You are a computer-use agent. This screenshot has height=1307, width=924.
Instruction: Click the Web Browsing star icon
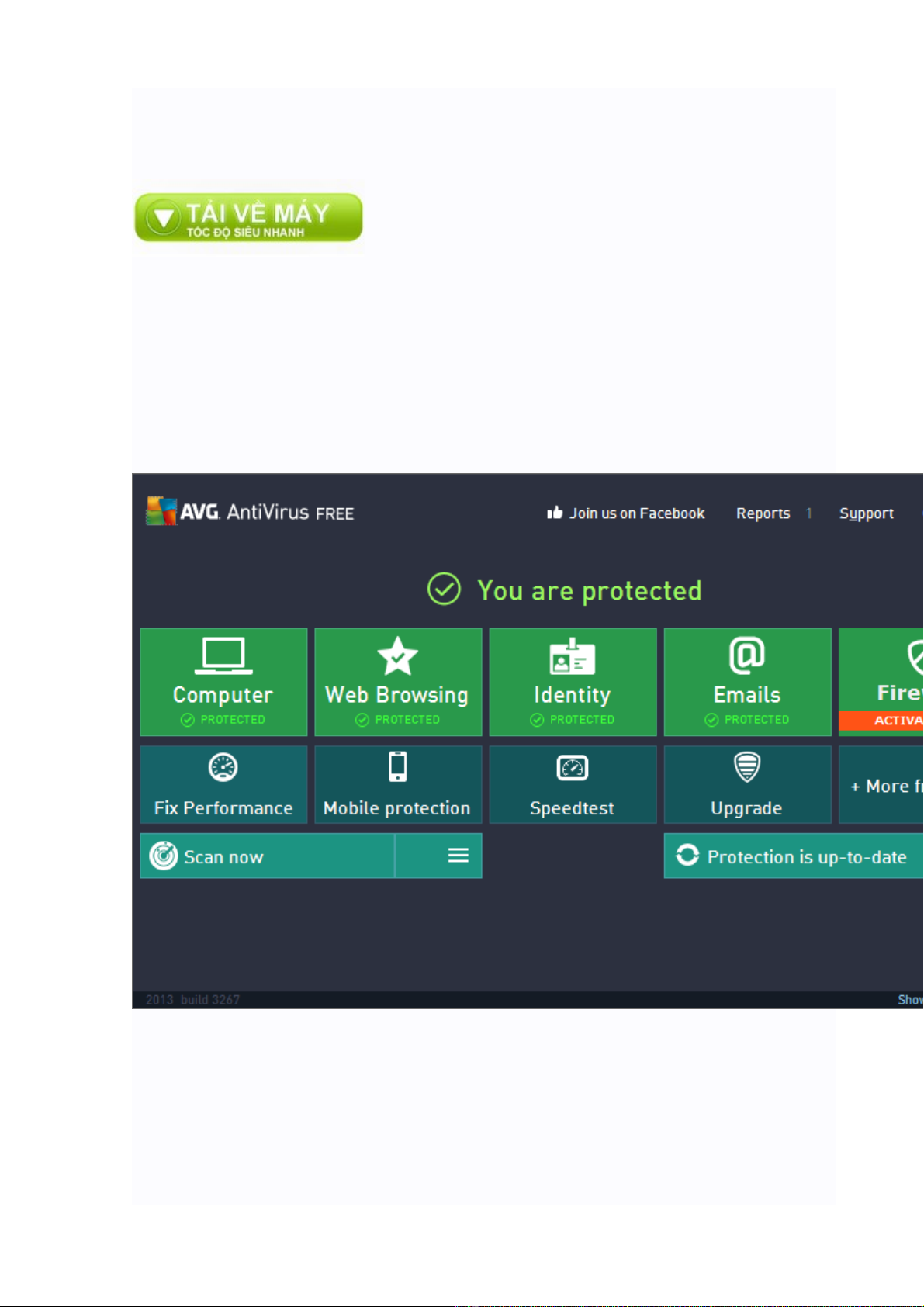coord(397,656)
